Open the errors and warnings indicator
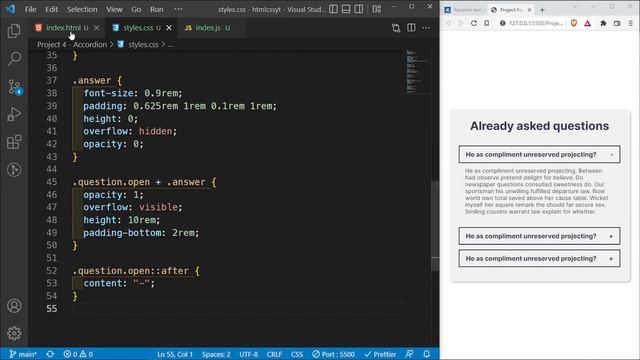The image size is (640, 360). click(78, 354)
